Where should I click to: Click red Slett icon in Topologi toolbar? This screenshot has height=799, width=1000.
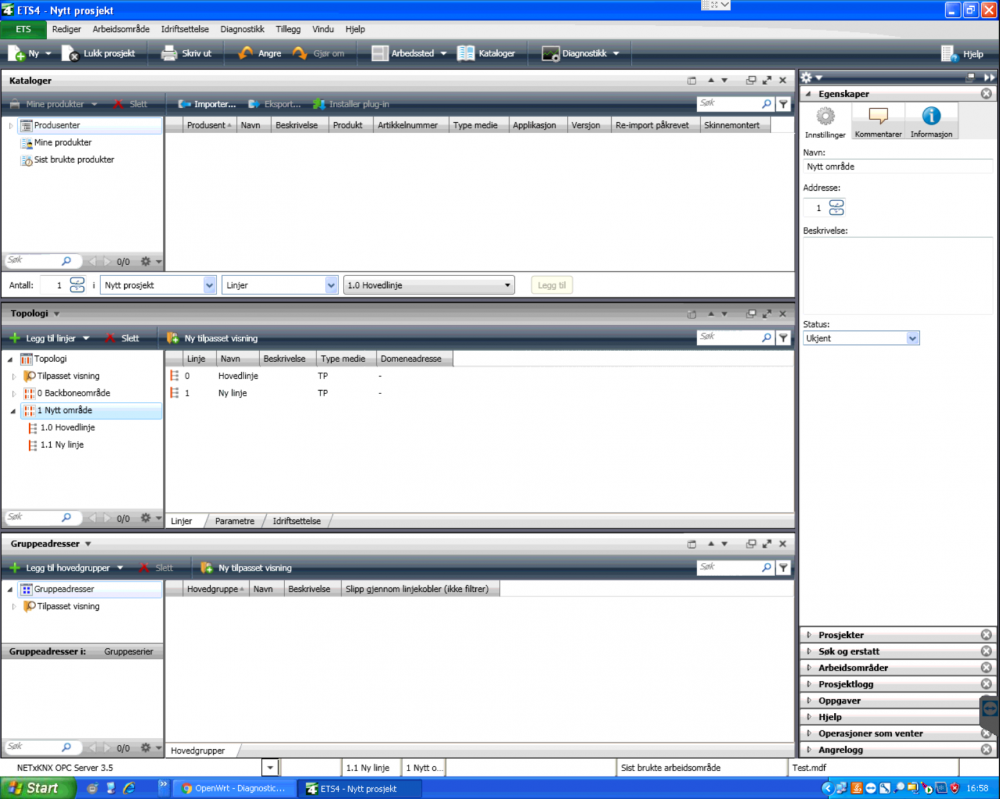pyautogui.click(x=112, y=339)
